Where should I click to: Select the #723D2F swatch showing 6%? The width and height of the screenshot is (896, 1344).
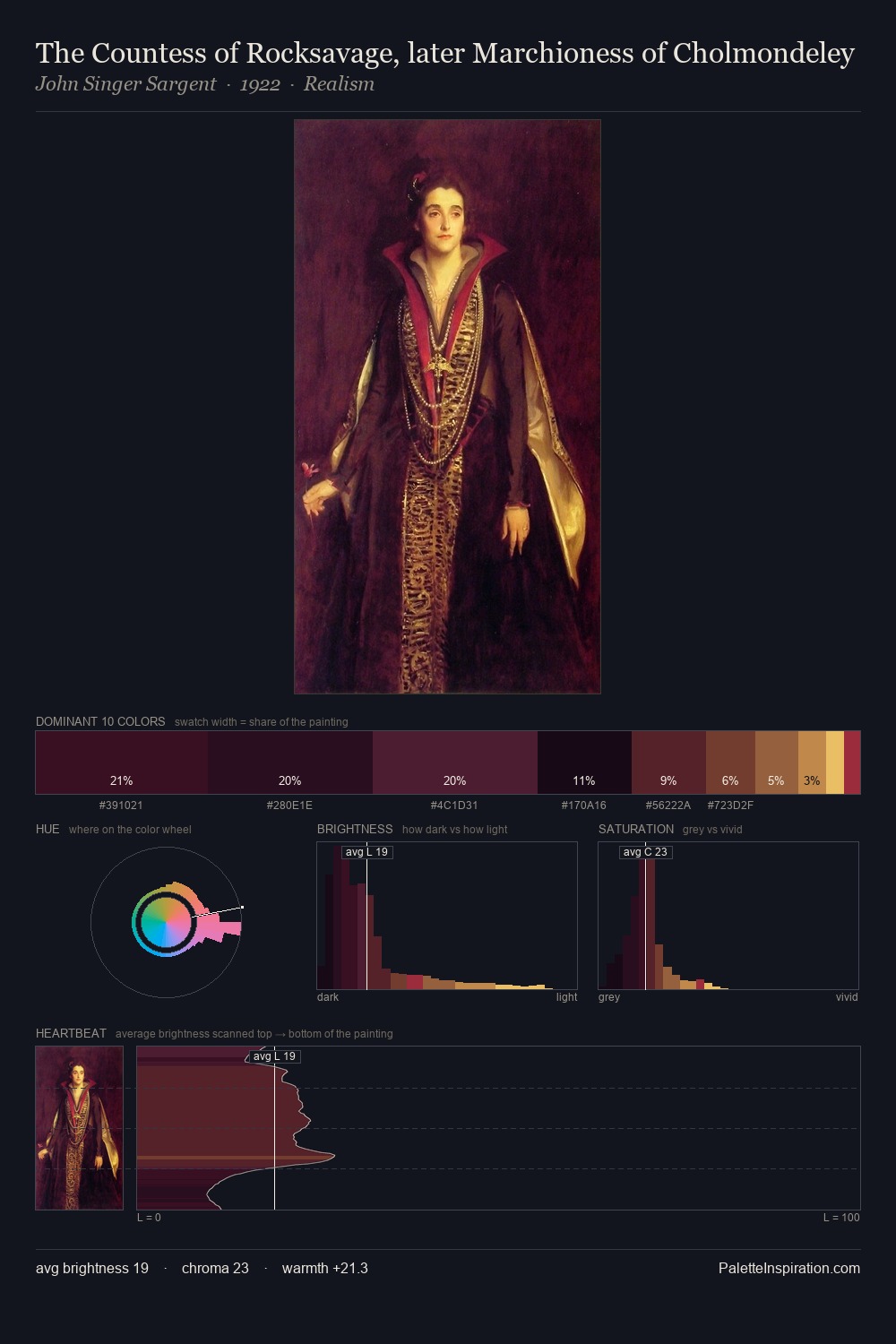click(730, 762)
